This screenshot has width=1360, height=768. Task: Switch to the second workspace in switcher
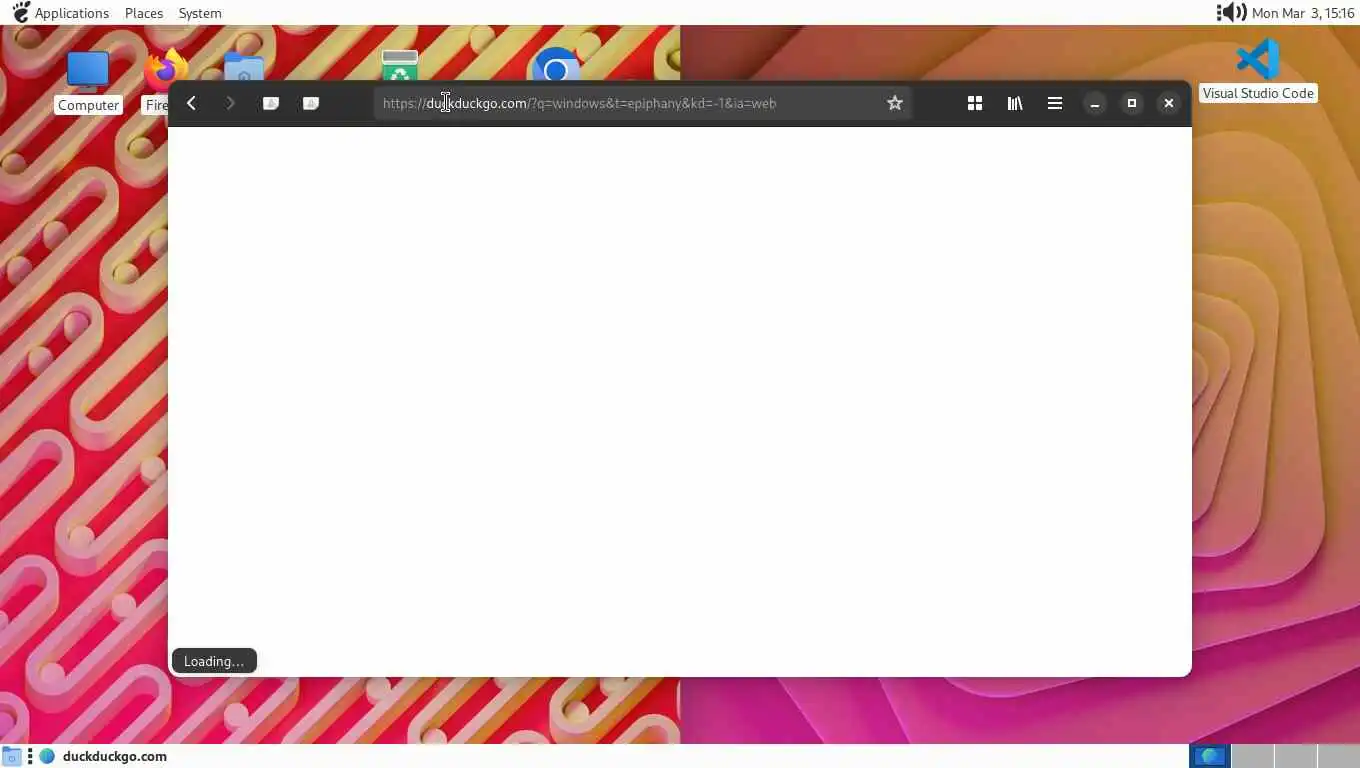(1252, 756)
